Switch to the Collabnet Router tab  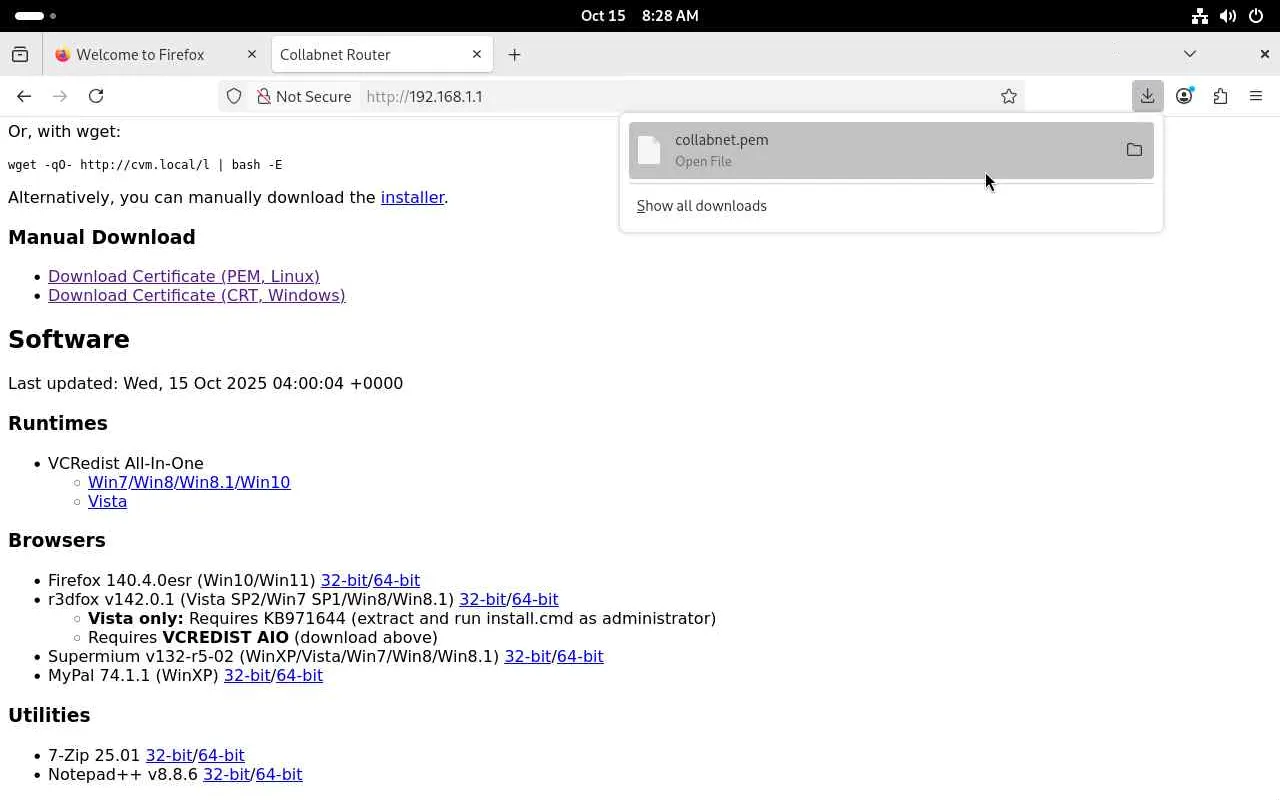tap(382, 55)
